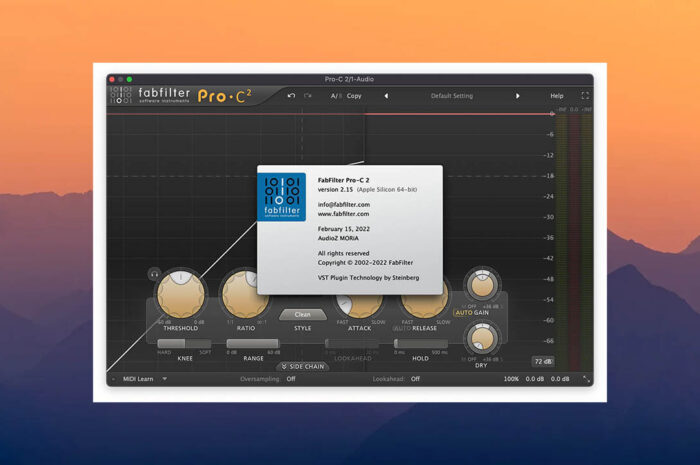Image resolution: width=700 pixels, height=465 pixels.
Task: Click the resize corner icon
Action: click(586, 379)
